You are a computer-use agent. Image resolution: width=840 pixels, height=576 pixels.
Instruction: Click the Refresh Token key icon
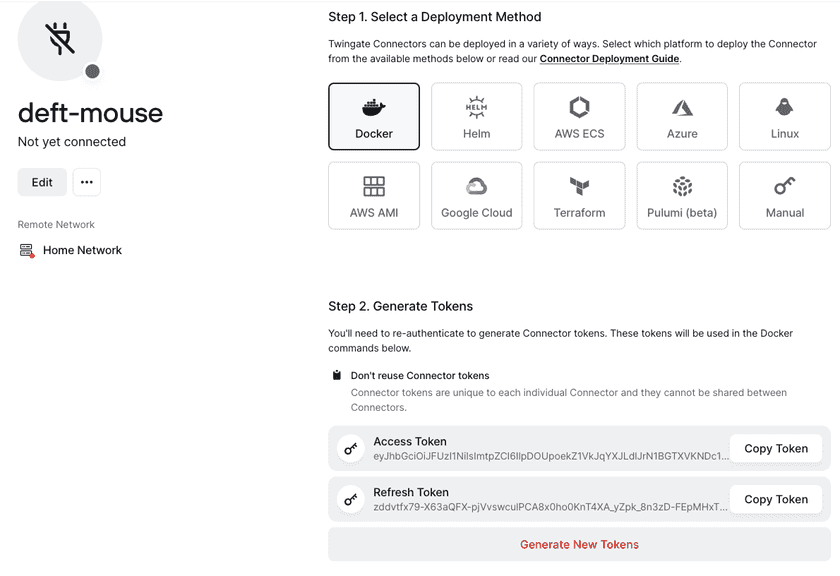tap(351, 499)
